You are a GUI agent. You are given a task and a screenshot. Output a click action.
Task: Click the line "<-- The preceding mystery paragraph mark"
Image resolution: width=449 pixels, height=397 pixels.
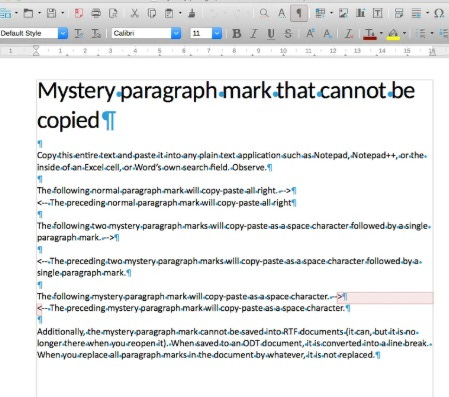click(x=193, y=308)
